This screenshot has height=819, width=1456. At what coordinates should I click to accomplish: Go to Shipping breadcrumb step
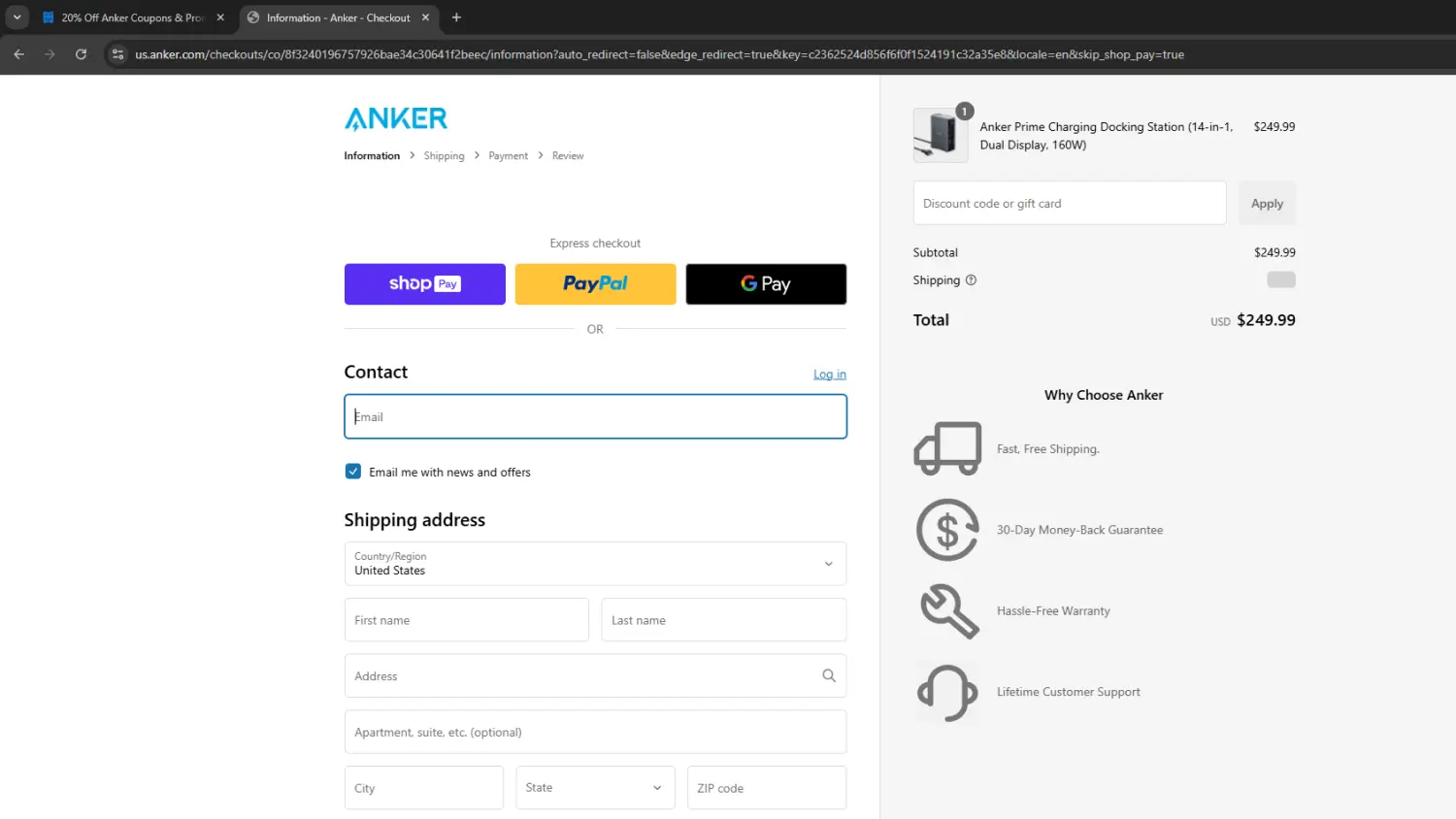444,155
